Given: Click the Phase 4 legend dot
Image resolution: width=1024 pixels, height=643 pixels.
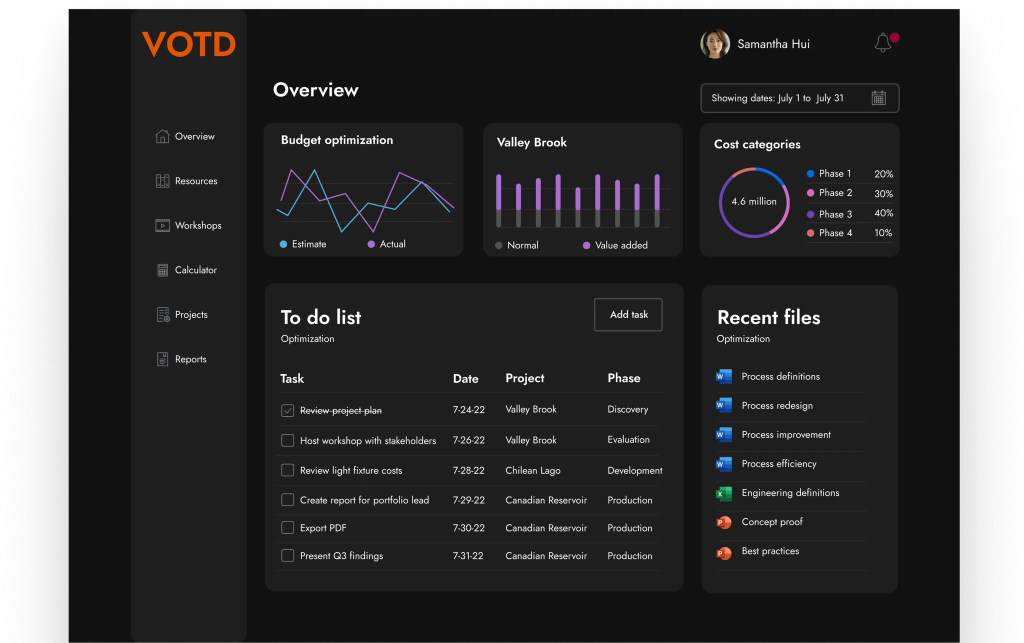Looking at the screenshot, I should point(810,233).
